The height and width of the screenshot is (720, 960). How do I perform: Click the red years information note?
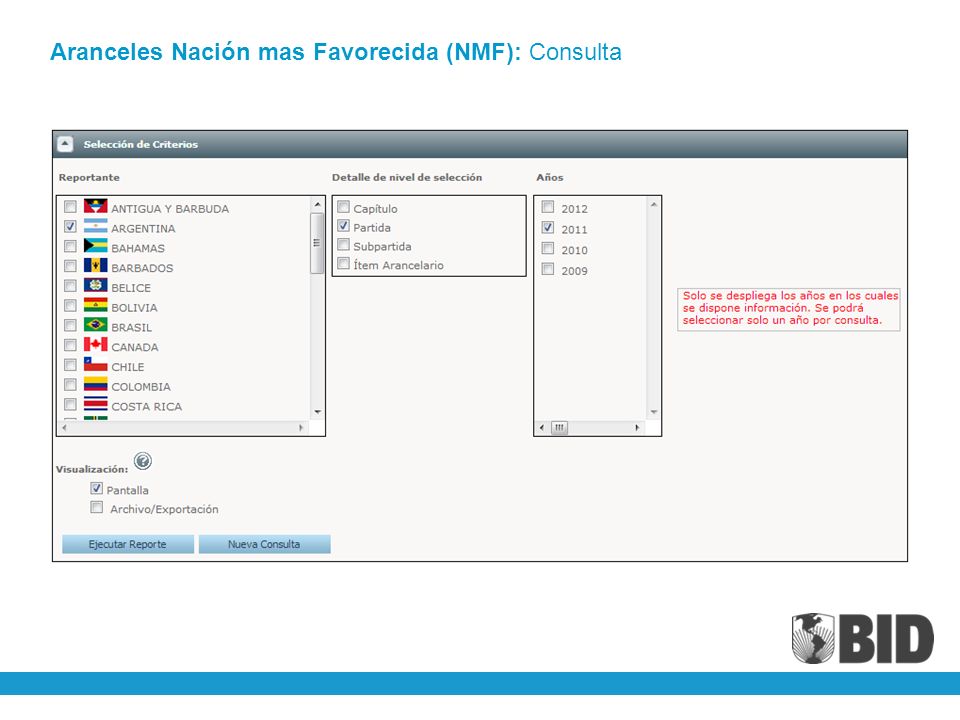tap(789, 308)
